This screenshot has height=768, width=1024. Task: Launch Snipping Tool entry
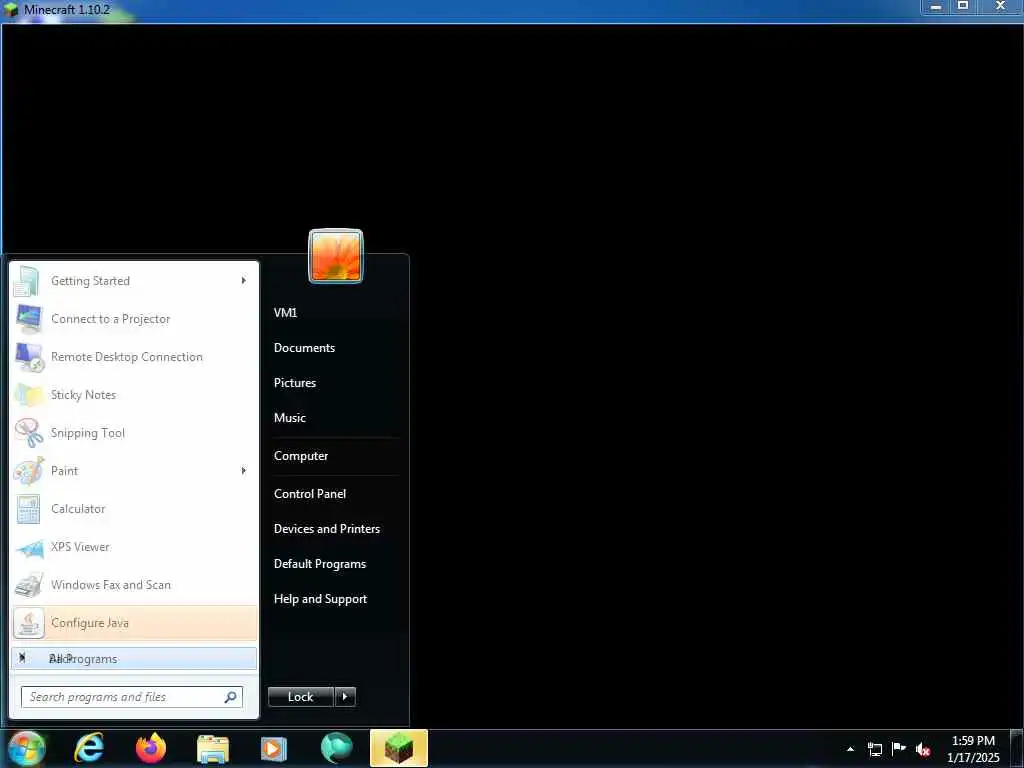tap(135, 433)
